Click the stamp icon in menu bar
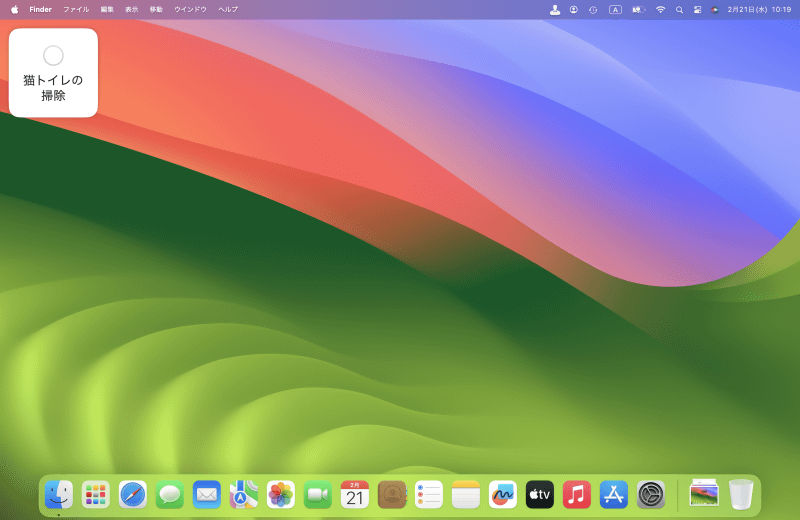800x520 pixels. pos(555,9)
